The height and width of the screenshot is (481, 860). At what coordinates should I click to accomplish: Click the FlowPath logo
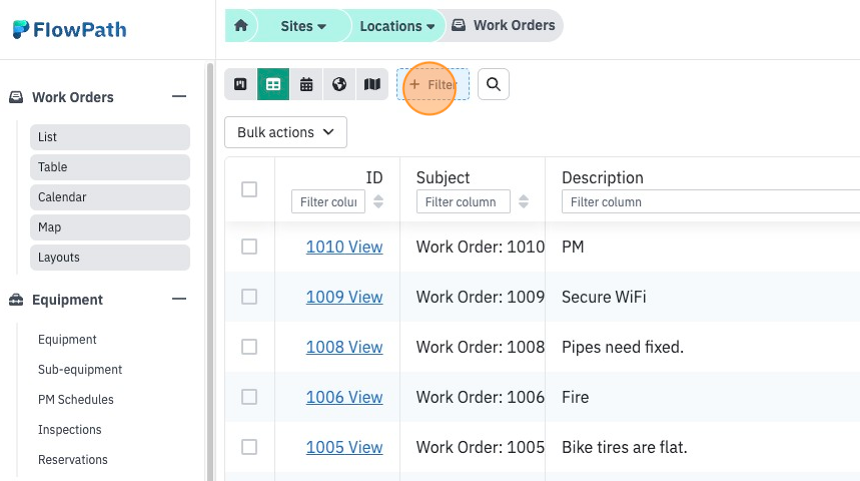pos(70,29)
